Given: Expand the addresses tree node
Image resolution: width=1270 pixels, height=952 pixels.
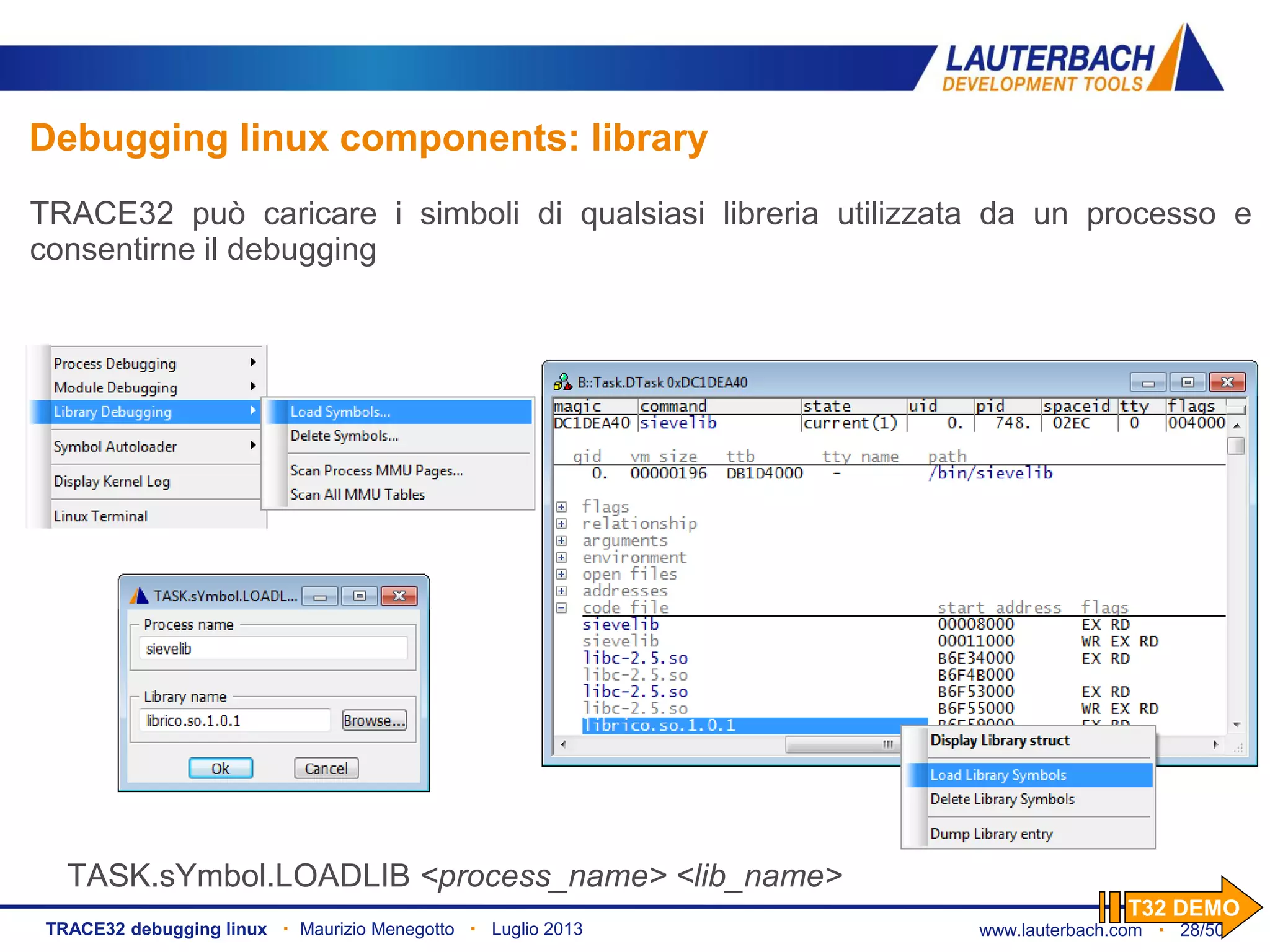Looking at the screenshot, I should pyautogui.click(x=561, y=591).
